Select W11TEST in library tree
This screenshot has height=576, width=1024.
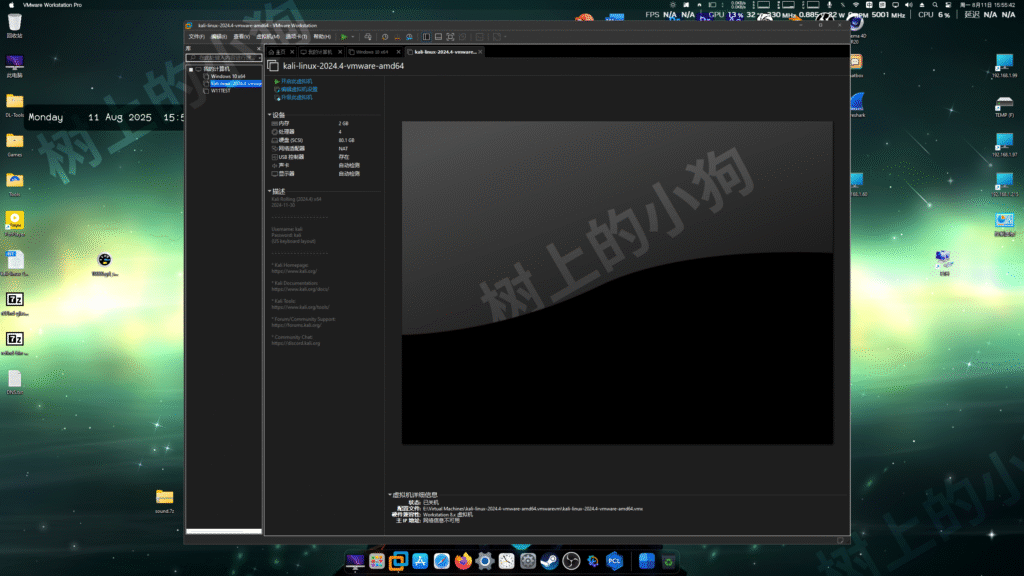coord(221,91)
